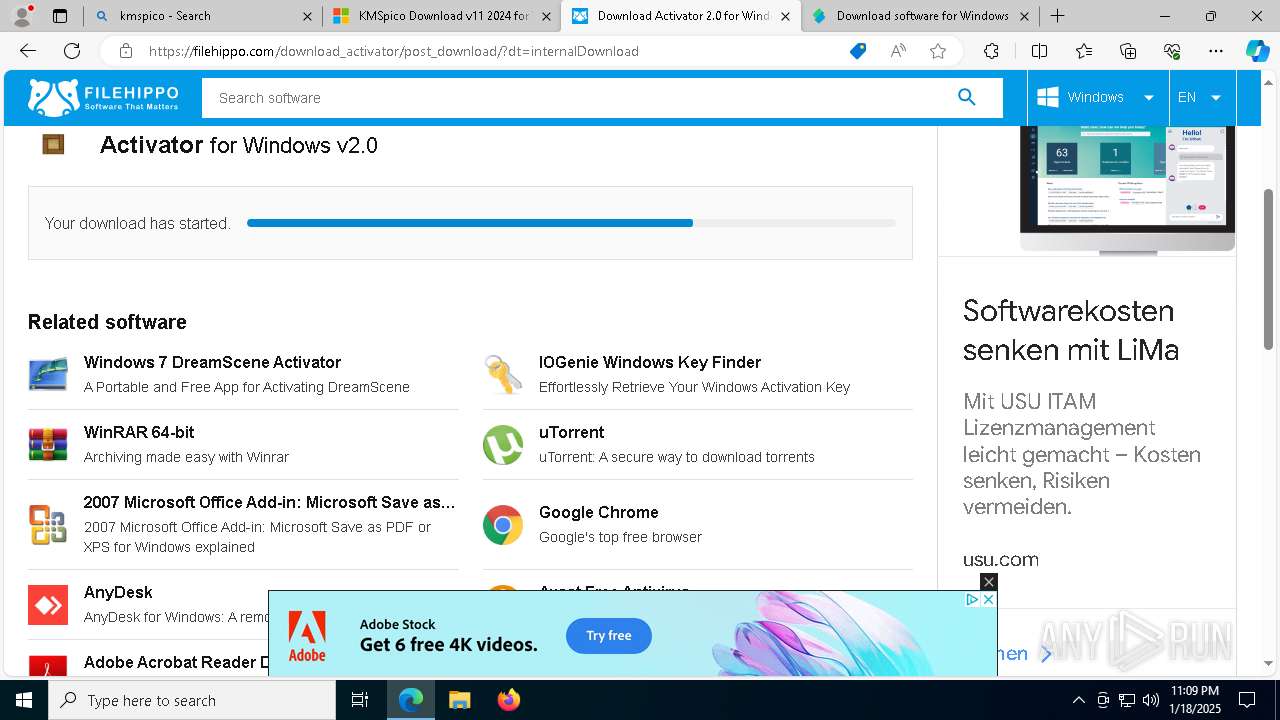Screen dimensions: 1280x720
Task: Open the Windows Start menu
Action: tap(24, 700)
